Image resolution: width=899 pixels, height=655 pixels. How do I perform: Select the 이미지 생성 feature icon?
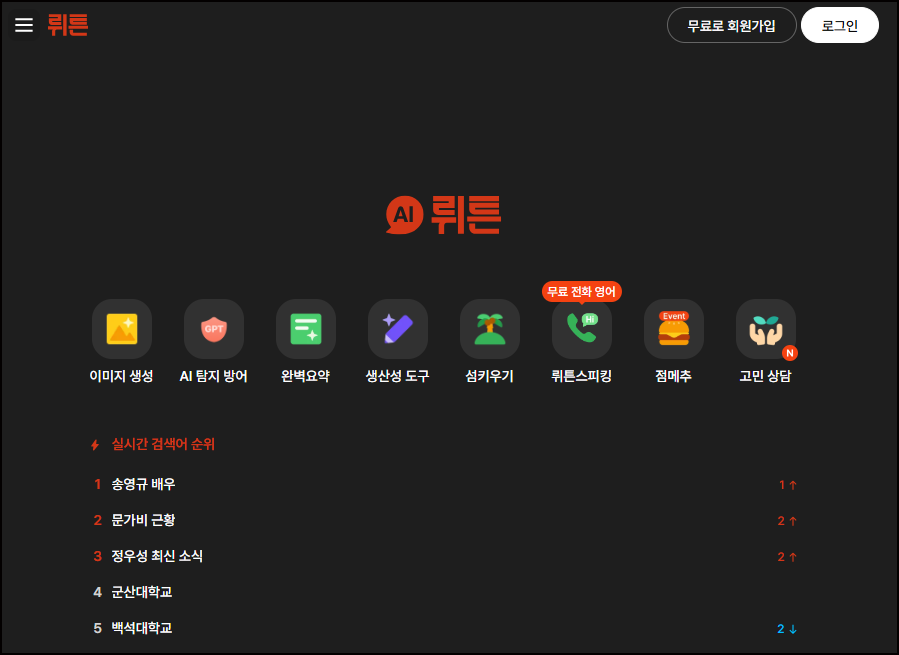[121, 328]
